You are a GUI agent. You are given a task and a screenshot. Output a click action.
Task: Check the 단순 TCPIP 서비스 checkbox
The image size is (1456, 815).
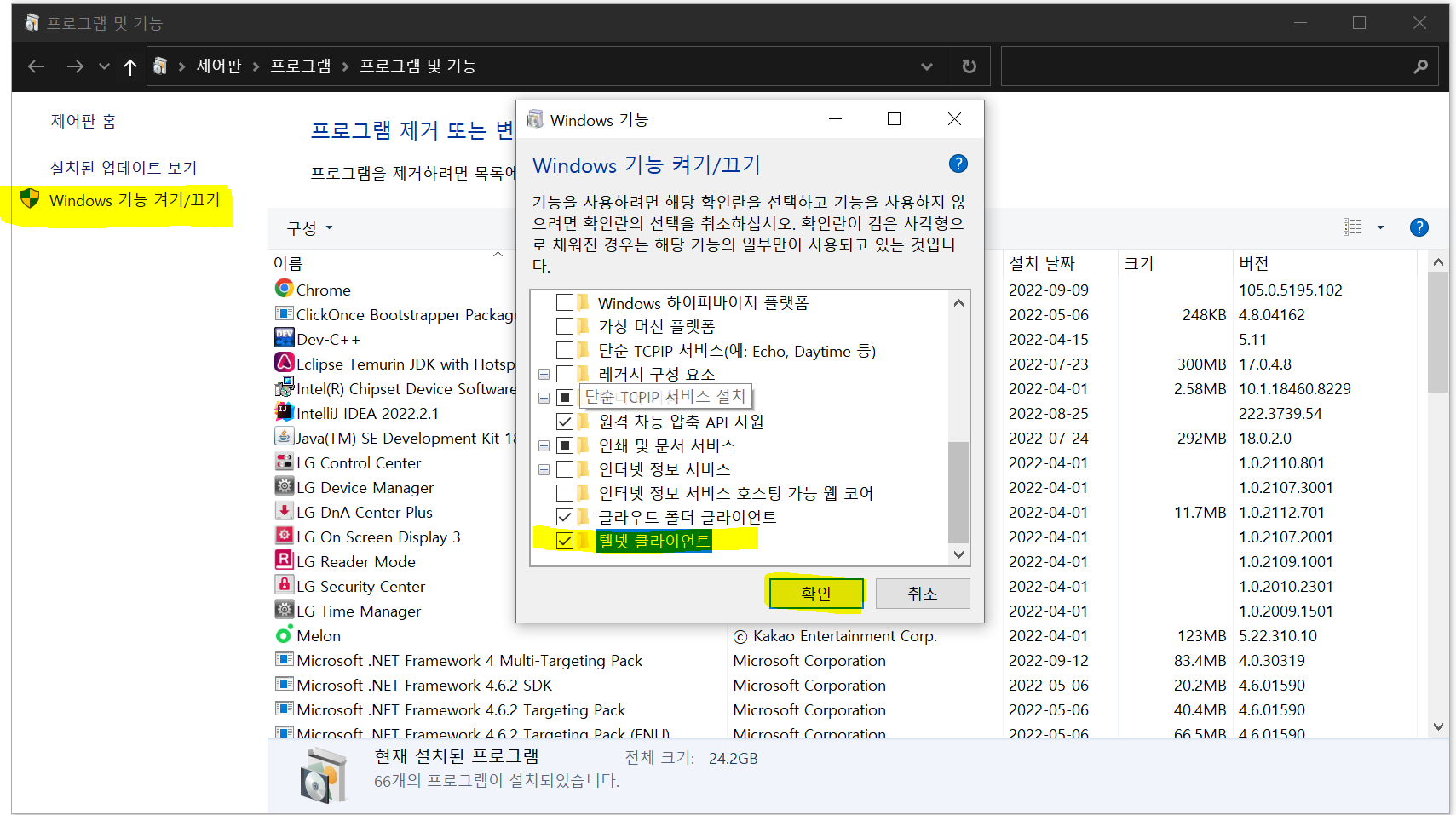[x=564, y=350]
